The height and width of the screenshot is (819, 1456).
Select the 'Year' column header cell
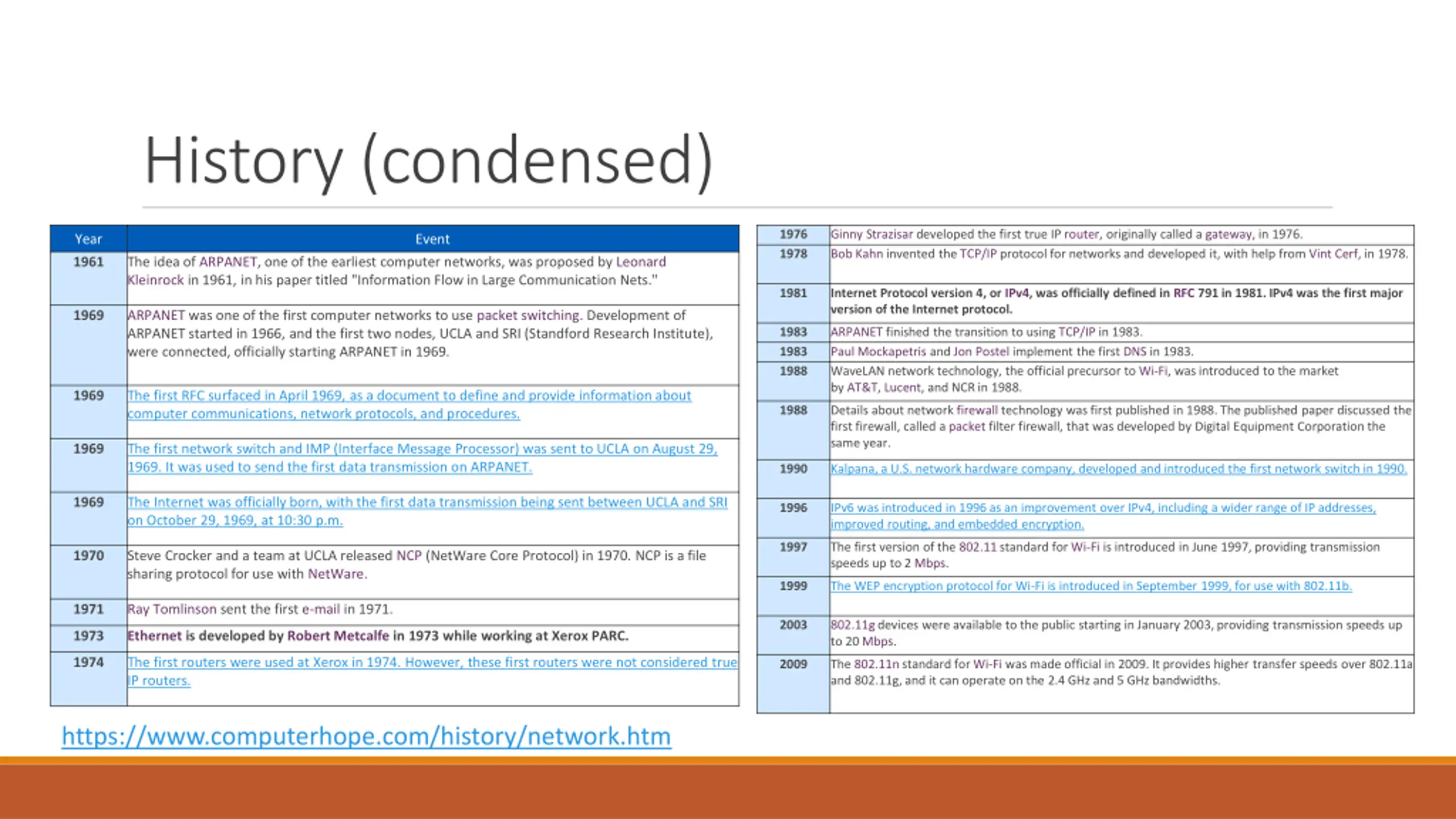pos(88,239)
